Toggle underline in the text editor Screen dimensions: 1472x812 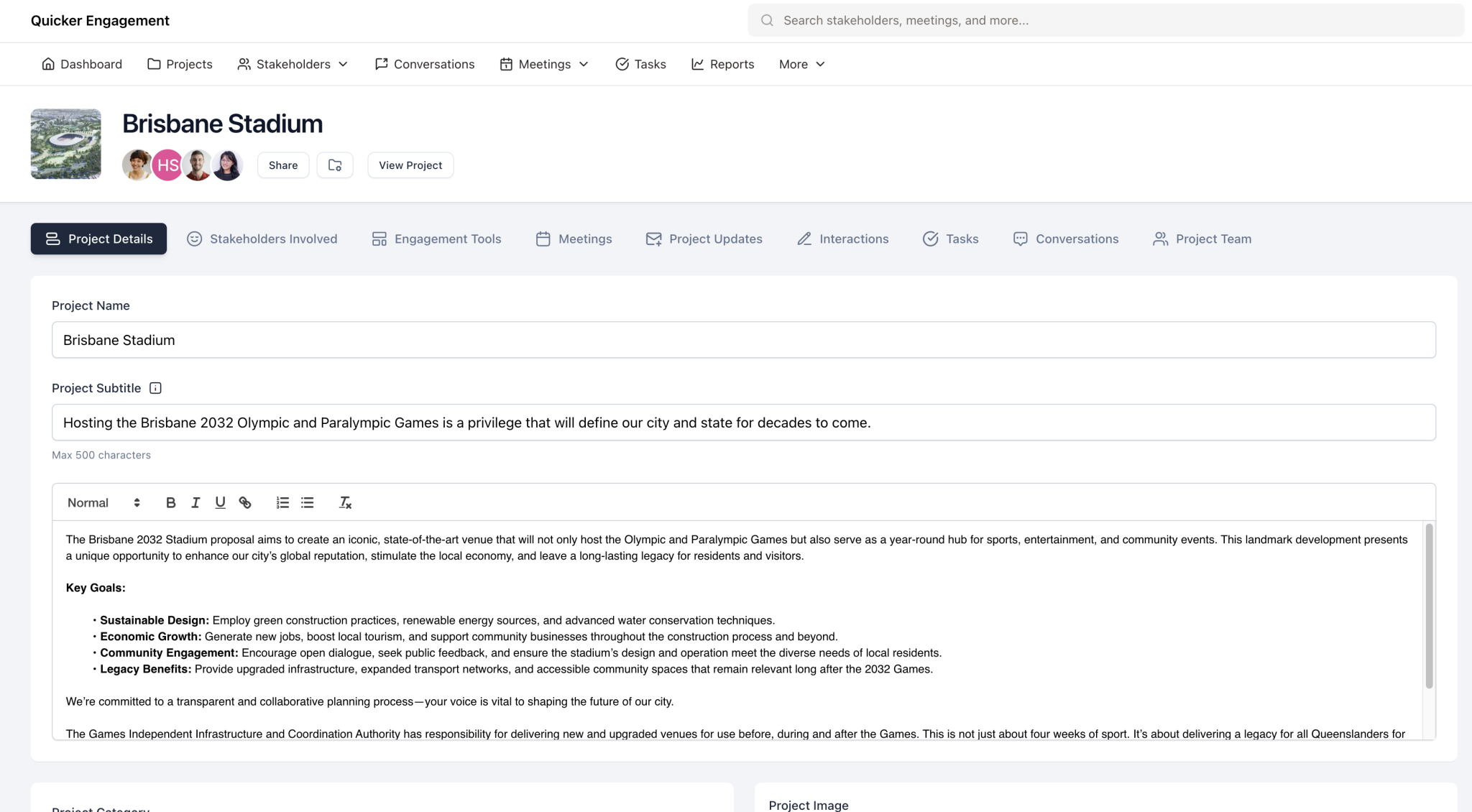tap(220, 503)
